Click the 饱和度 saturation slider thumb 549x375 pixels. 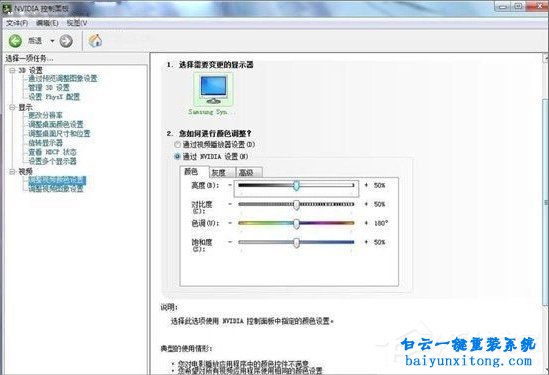[296, 243]
